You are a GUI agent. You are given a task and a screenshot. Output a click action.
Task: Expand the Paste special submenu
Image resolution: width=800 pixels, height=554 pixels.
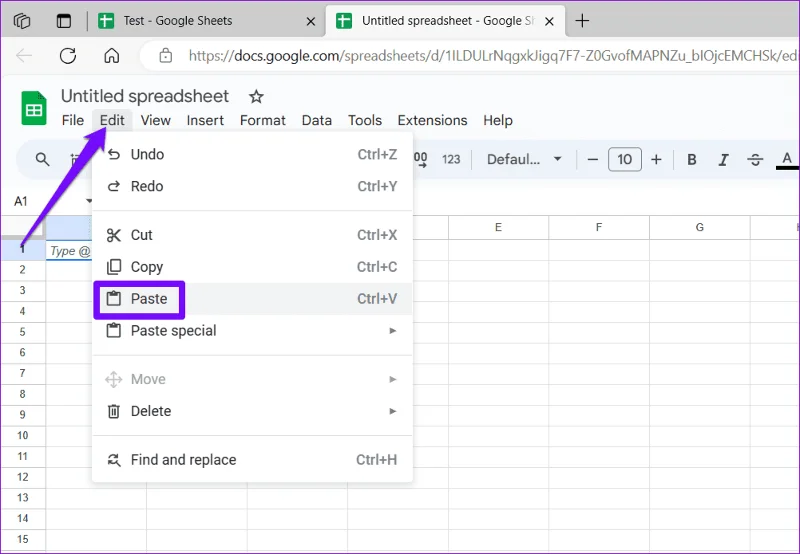pyautogui.click(x=252, y=331)
